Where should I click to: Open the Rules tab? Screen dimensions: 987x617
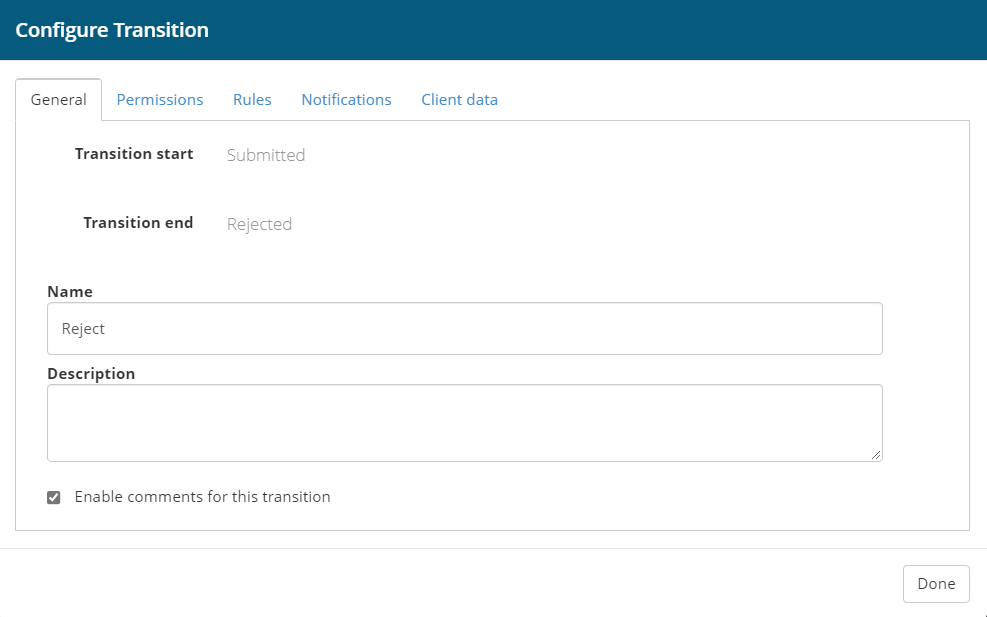(252, 100)
